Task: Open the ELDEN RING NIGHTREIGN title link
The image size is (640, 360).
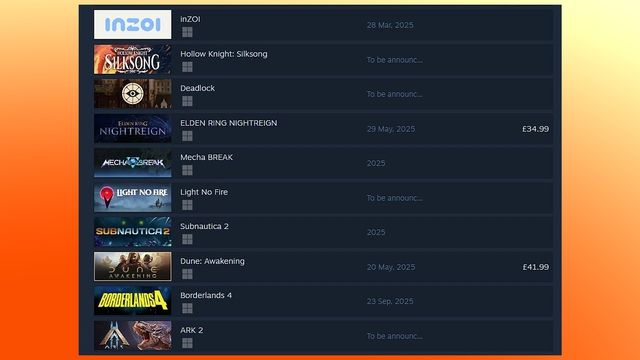Action: 229,123
